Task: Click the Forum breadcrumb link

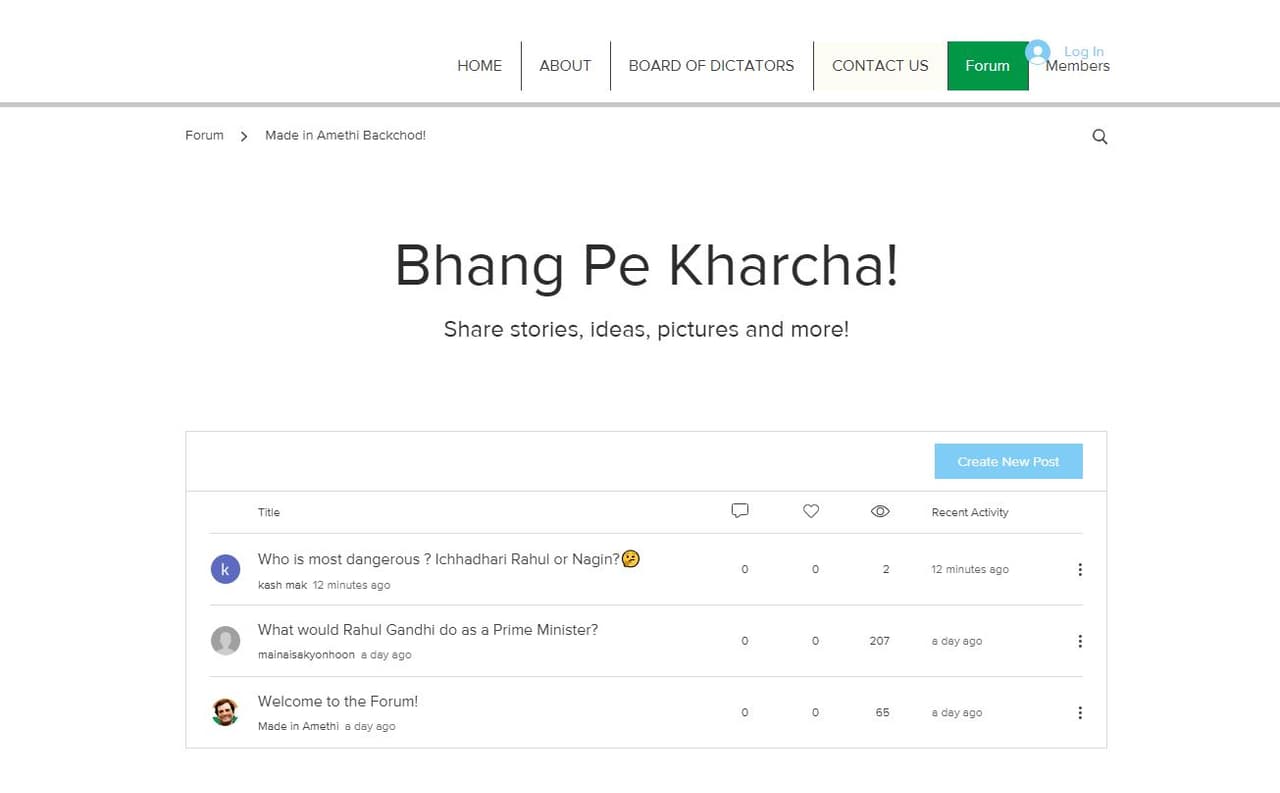Action: 204,135
